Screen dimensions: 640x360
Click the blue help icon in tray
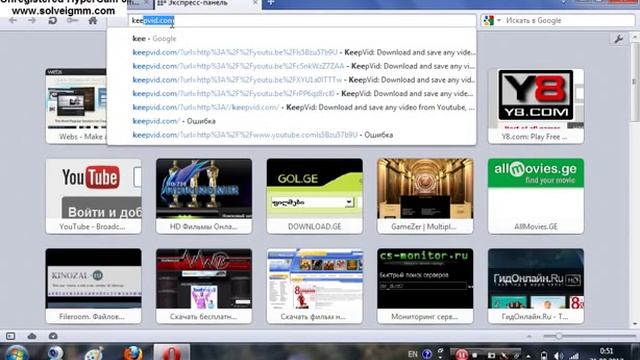[x=427, y=354]
